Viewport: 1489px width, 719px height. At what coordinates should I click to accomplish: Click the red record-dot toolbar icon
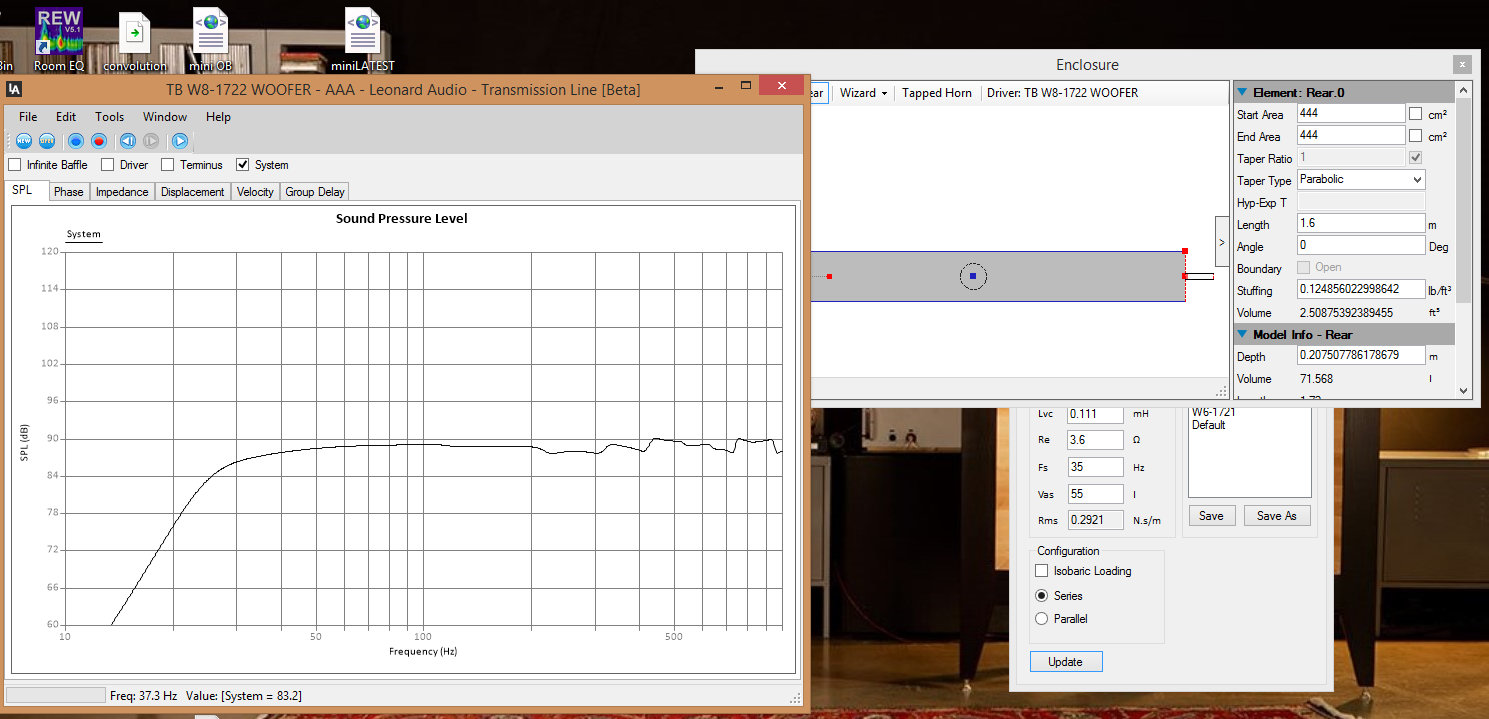pyautogui.click(x=99, y=141)
